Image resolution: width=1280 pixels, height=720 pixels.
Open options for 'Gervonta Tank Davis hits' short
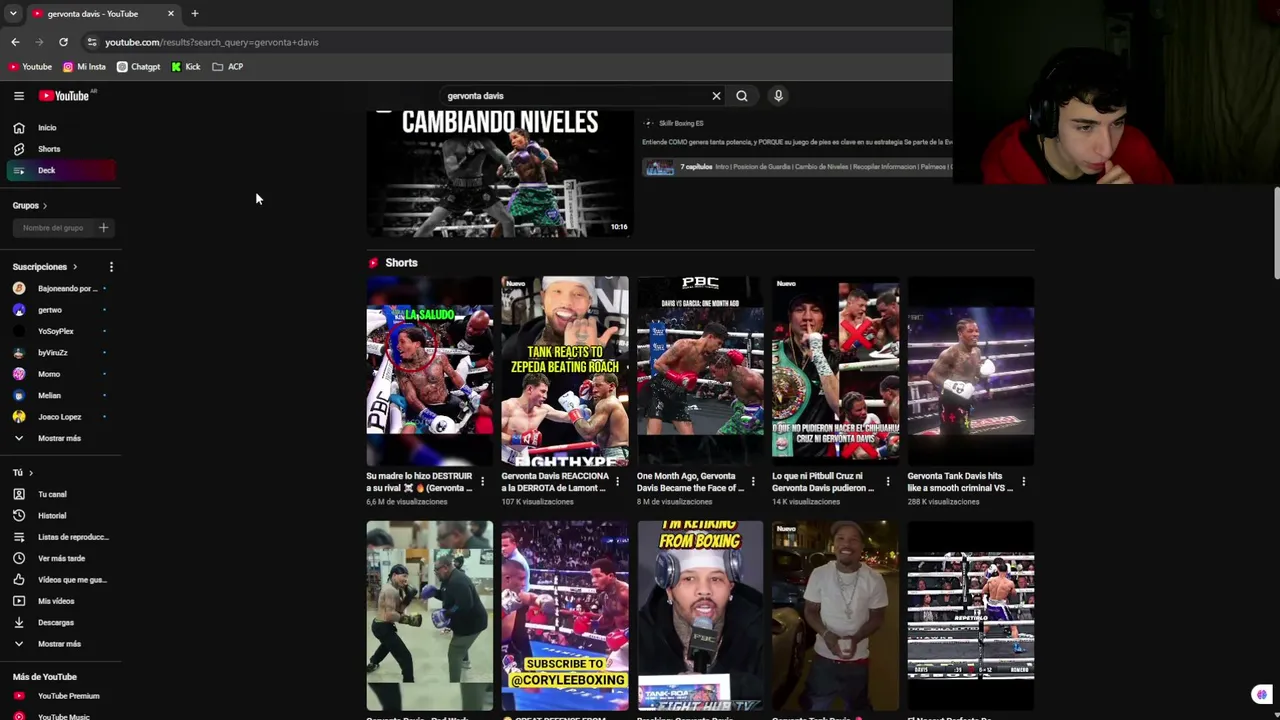point(1023,482)
